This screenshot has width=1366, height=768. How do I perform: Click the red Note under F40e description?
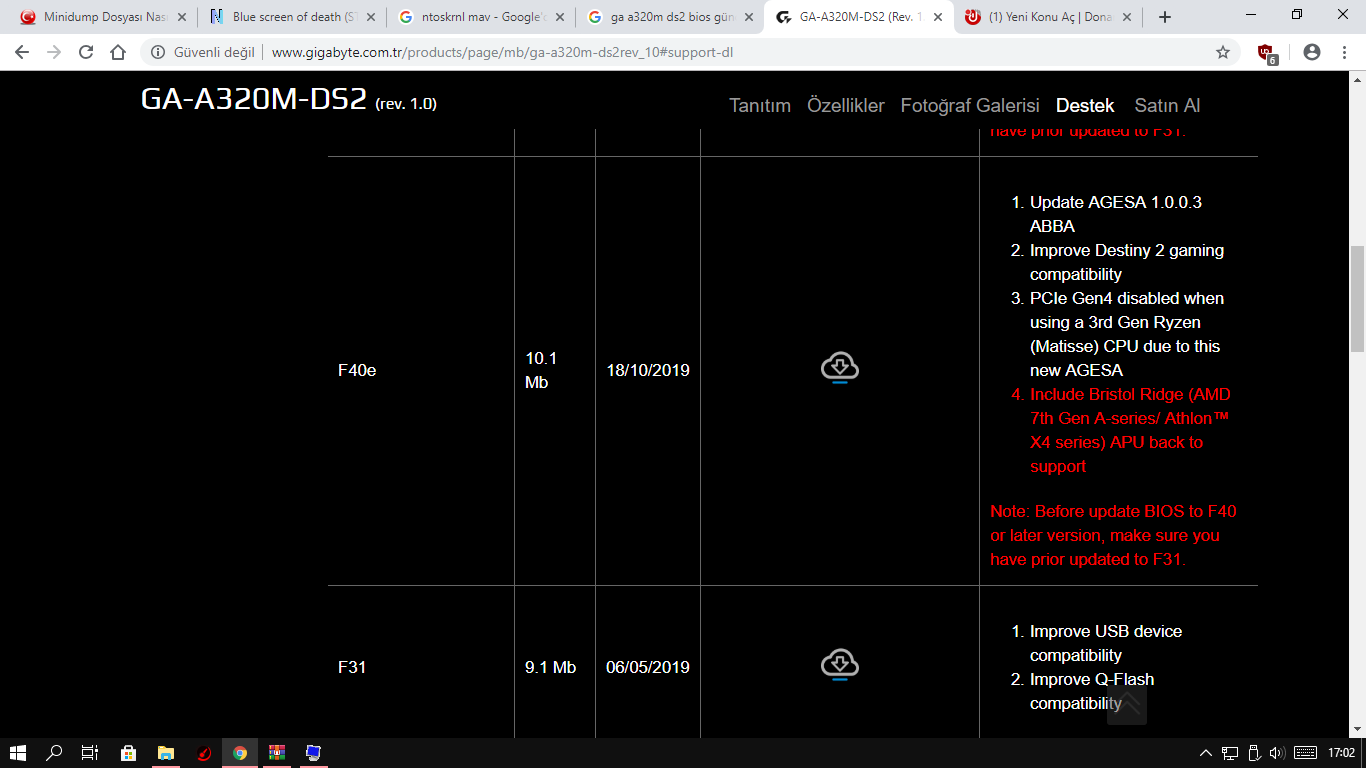click(1113, 535)
